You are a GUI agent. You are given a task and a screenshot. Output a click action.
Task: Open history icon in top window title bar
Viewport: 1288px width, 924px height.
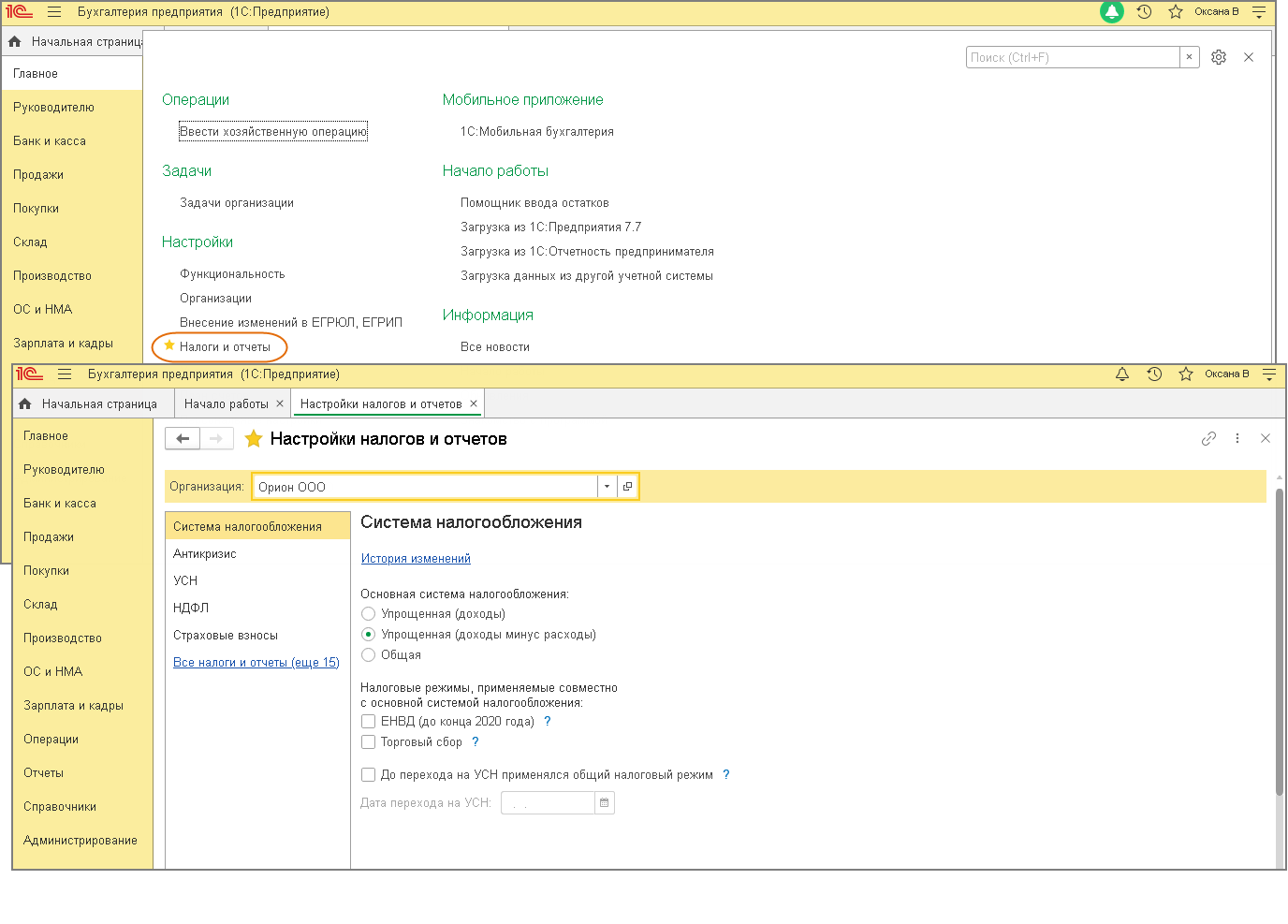(x=1144, y=12)
